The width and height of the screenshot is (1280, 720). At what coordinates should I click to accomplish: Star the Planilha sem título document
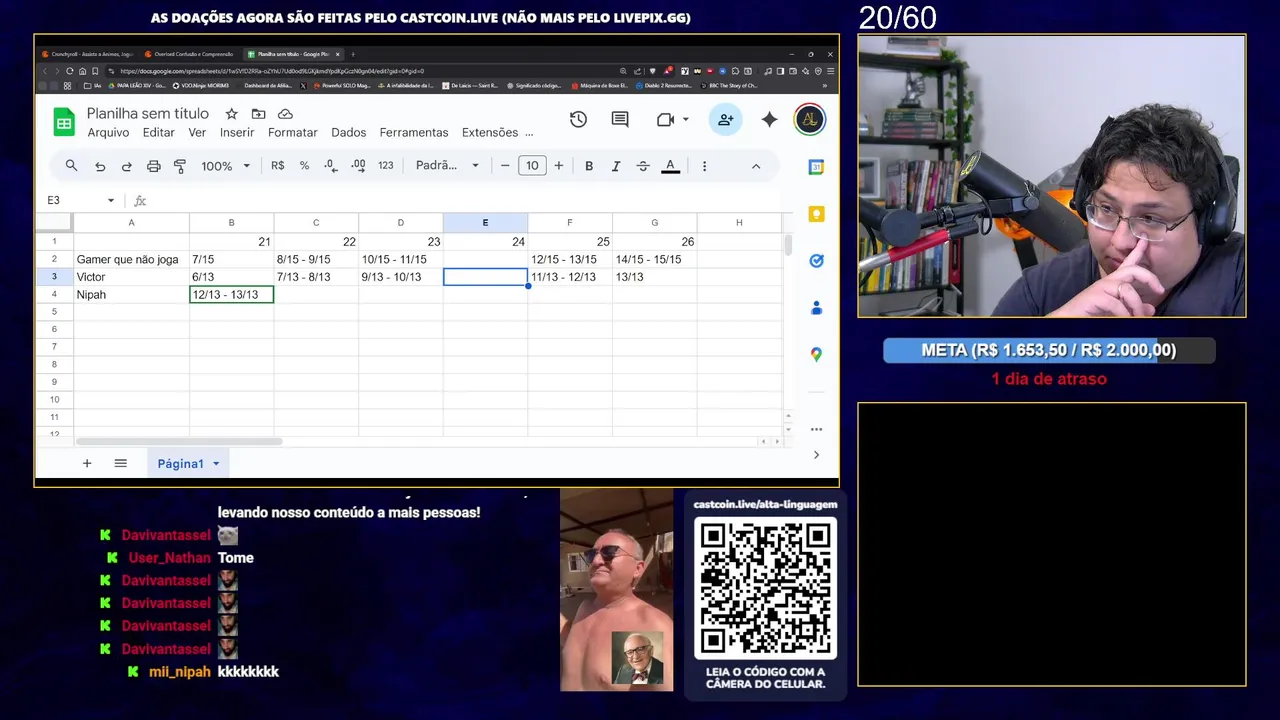click(x=231, y=114)
